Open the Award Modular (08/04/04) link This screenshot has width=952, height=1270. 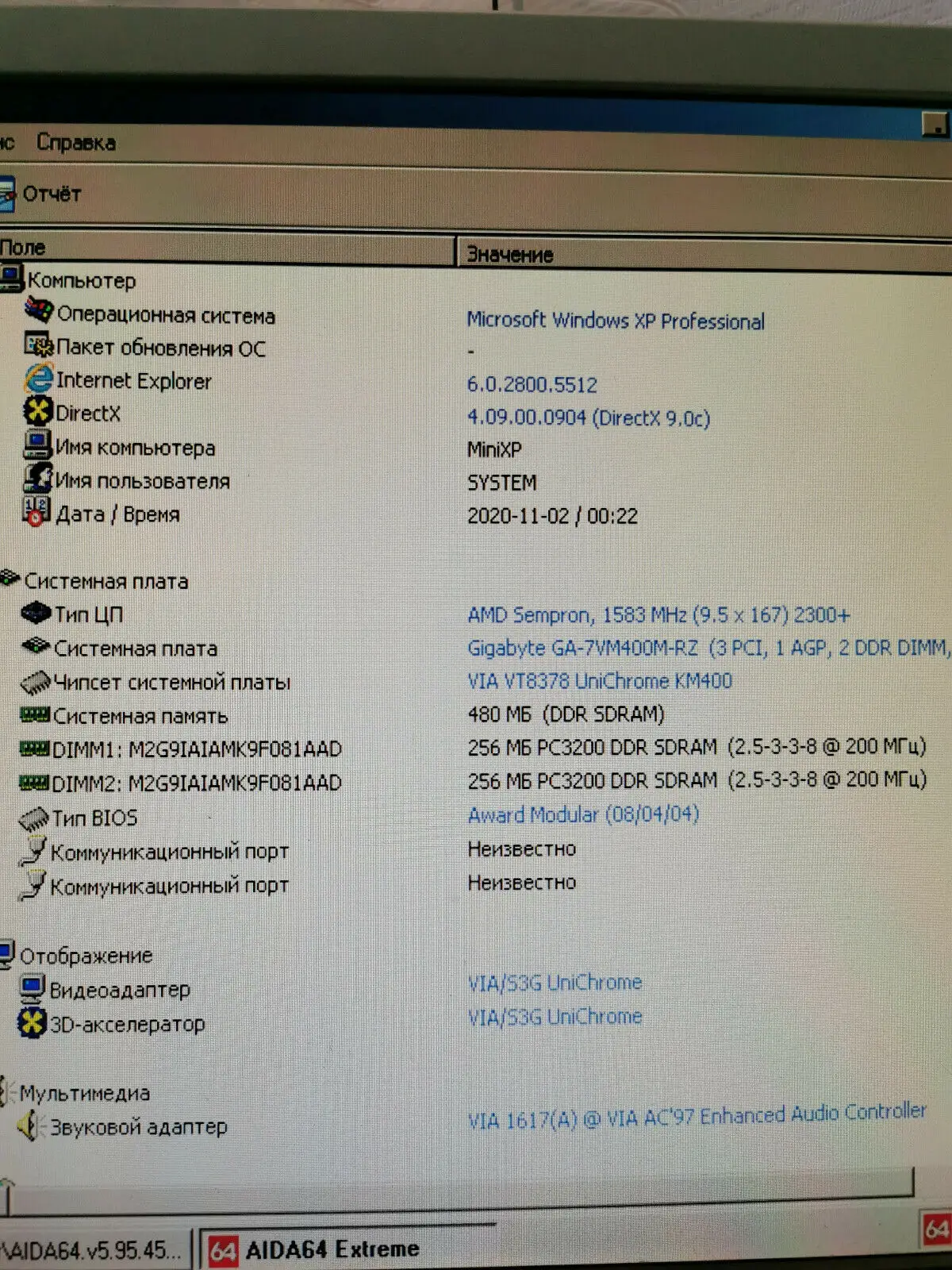pyautogui.click(x=584, y=814)
